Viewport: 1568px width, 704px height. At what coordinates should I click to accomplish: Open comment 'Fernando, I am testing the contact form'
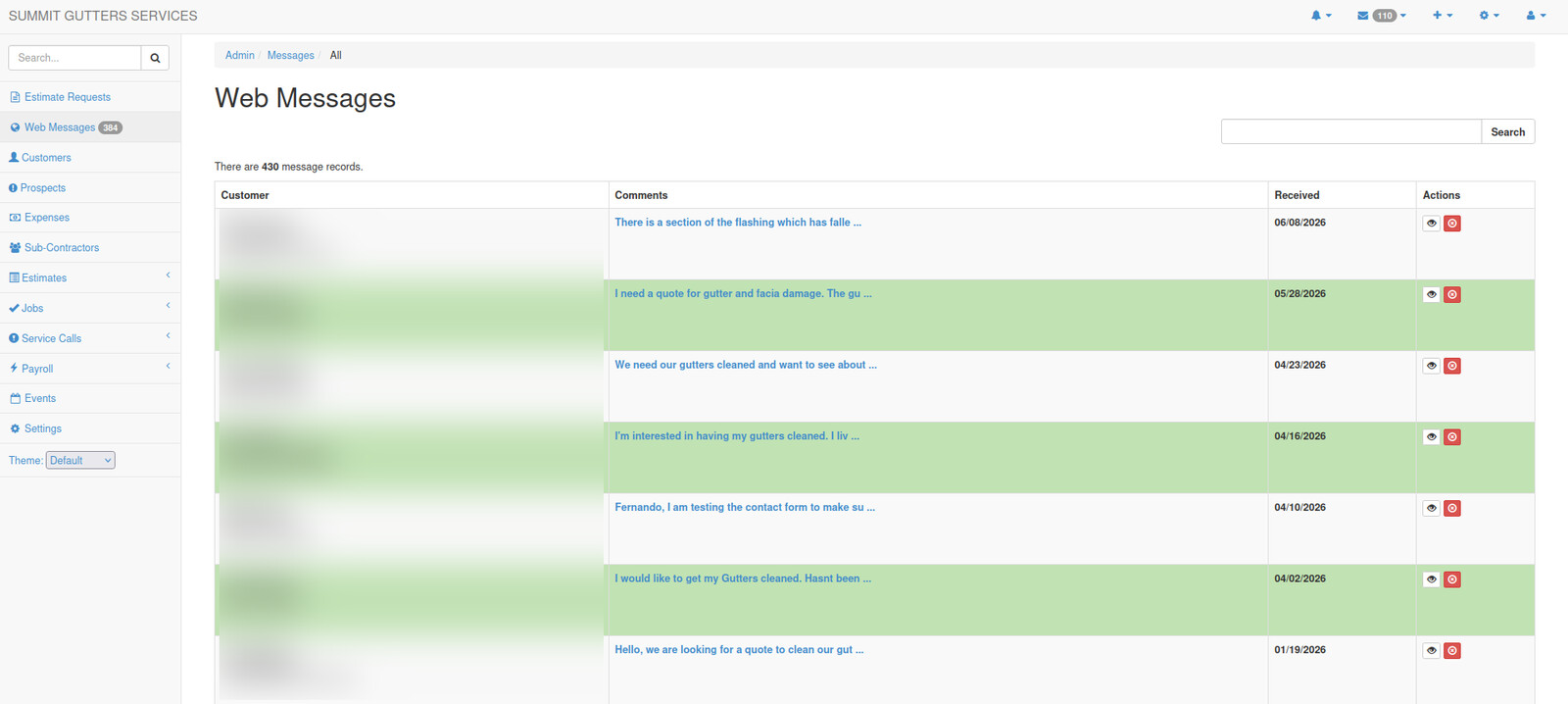(745, 507)
